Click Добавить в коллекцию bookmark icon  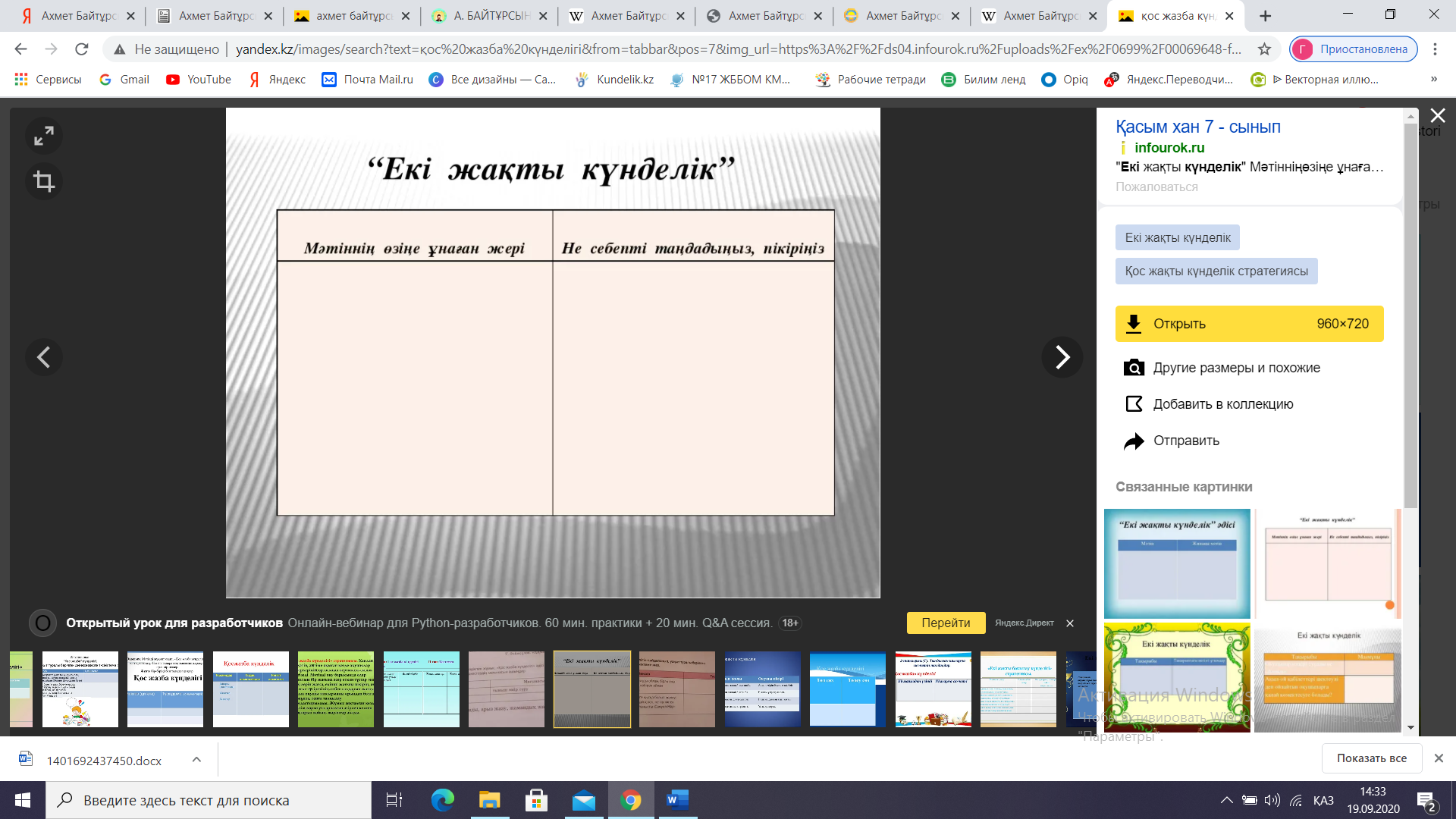pyautogui.click(x=1134, y=404)
